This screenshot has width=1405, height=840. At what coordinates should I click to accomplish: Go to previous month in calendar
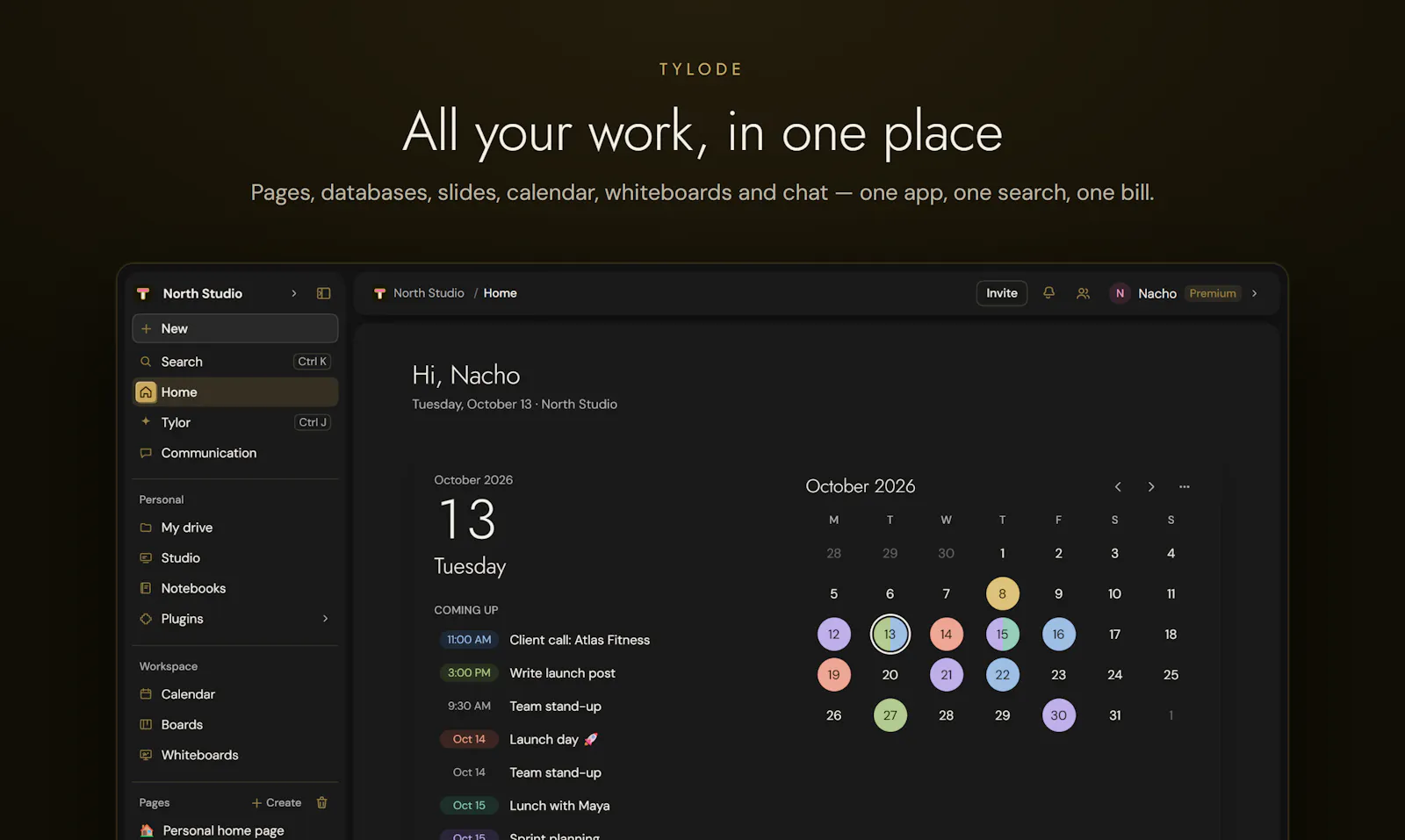(x=1118, y=486)
